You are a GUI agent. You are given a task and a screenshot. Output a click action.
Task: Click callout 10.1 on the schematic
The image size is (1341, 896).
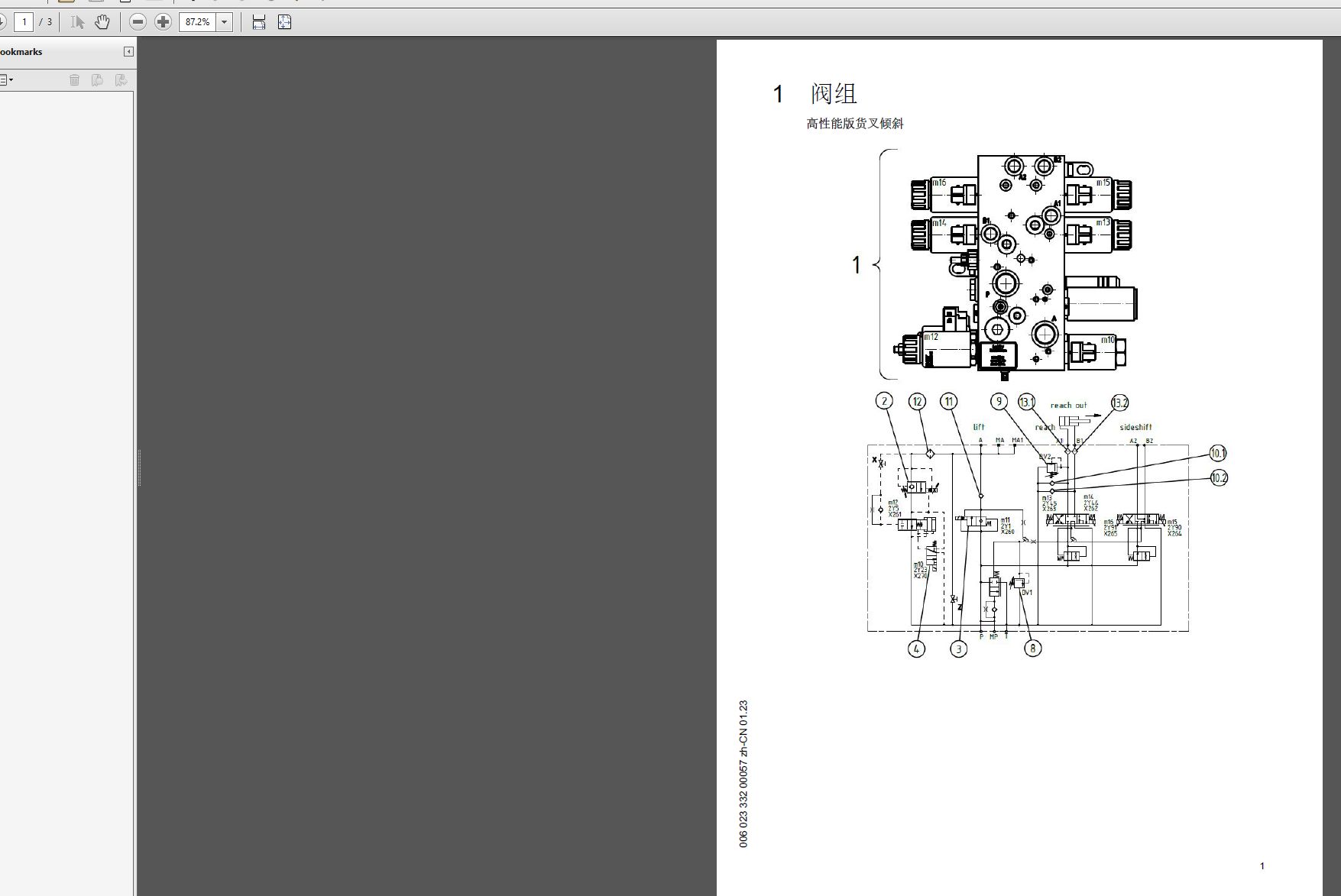pos(1218,453)
